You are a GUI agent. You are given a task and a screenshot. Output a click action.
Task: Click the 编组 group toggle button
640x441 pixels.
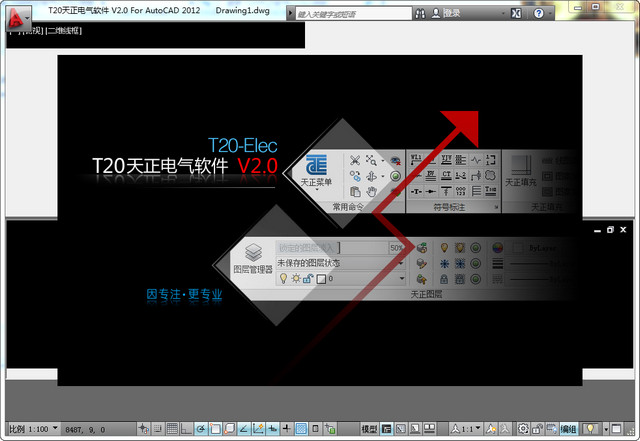click(x=568, y=429)
